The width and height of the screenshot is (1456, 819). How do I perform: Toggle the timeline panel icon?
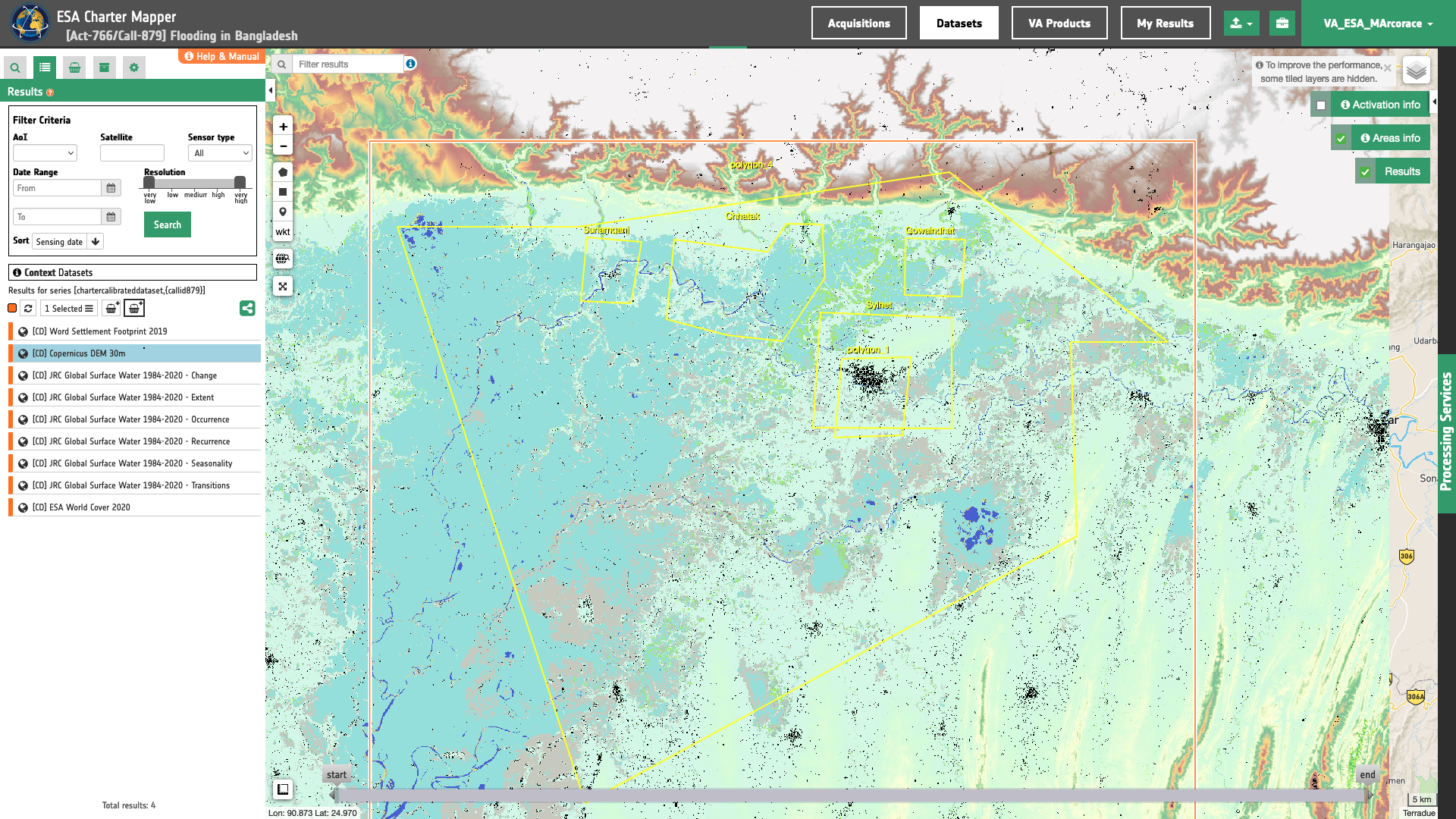[x=283, y=789]
